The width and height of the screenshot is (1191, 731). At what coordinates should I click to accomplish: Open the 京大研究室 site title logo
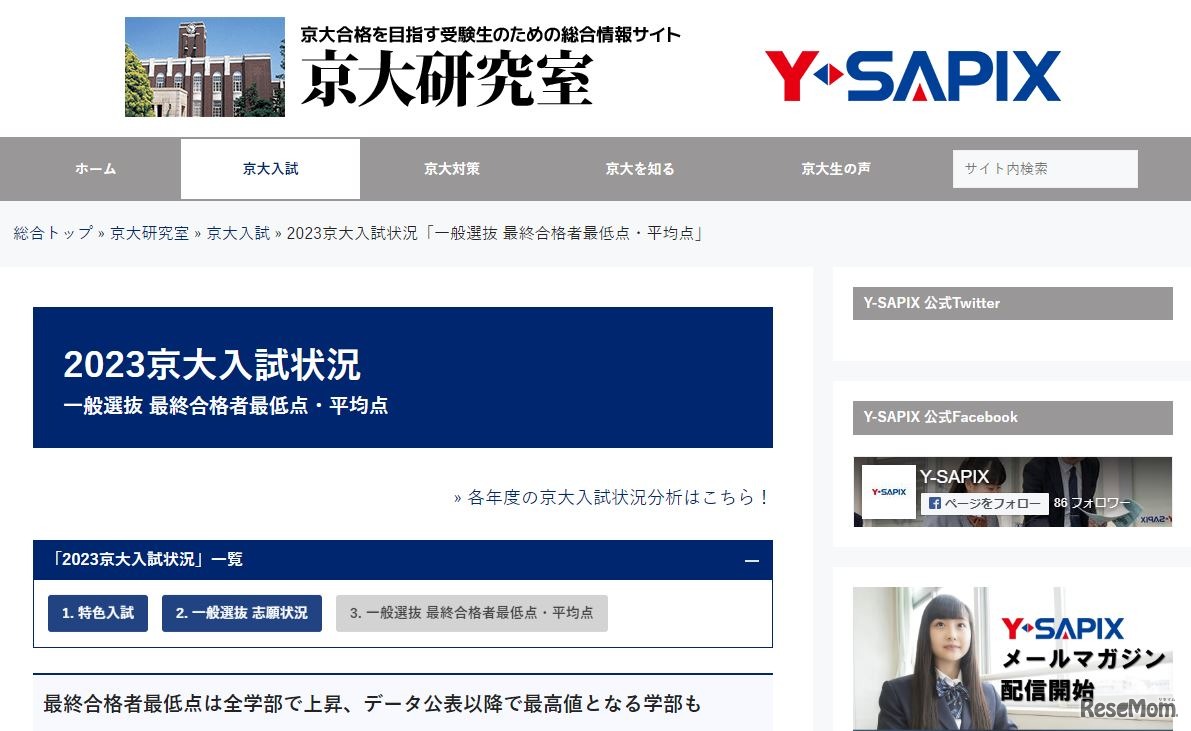click(x=447, y=79)
